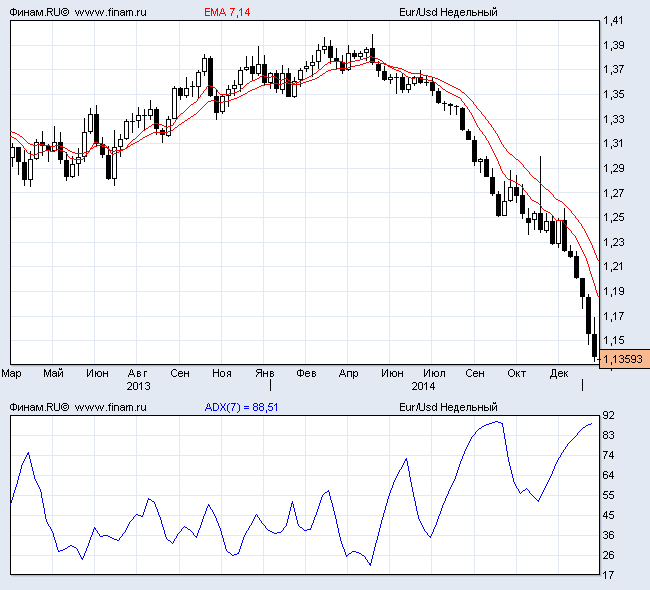Select the Окт label on the time axis

point(517,373)
